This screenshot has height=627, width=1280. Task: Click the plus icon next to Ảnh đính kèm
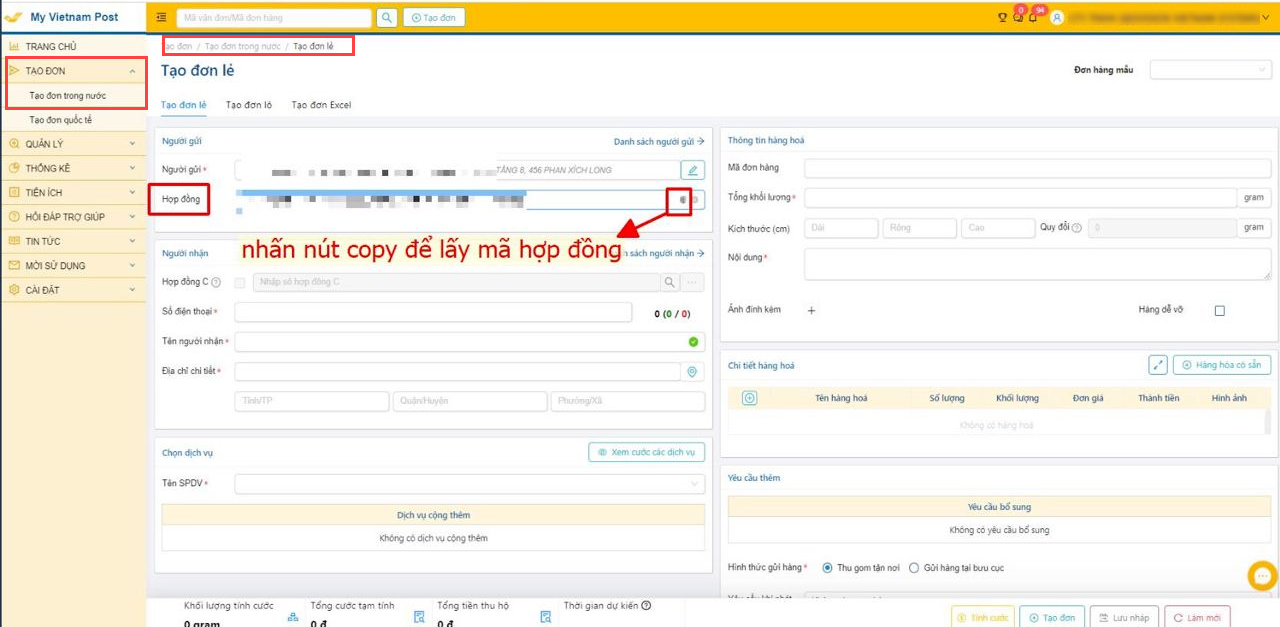click(811, 310)
